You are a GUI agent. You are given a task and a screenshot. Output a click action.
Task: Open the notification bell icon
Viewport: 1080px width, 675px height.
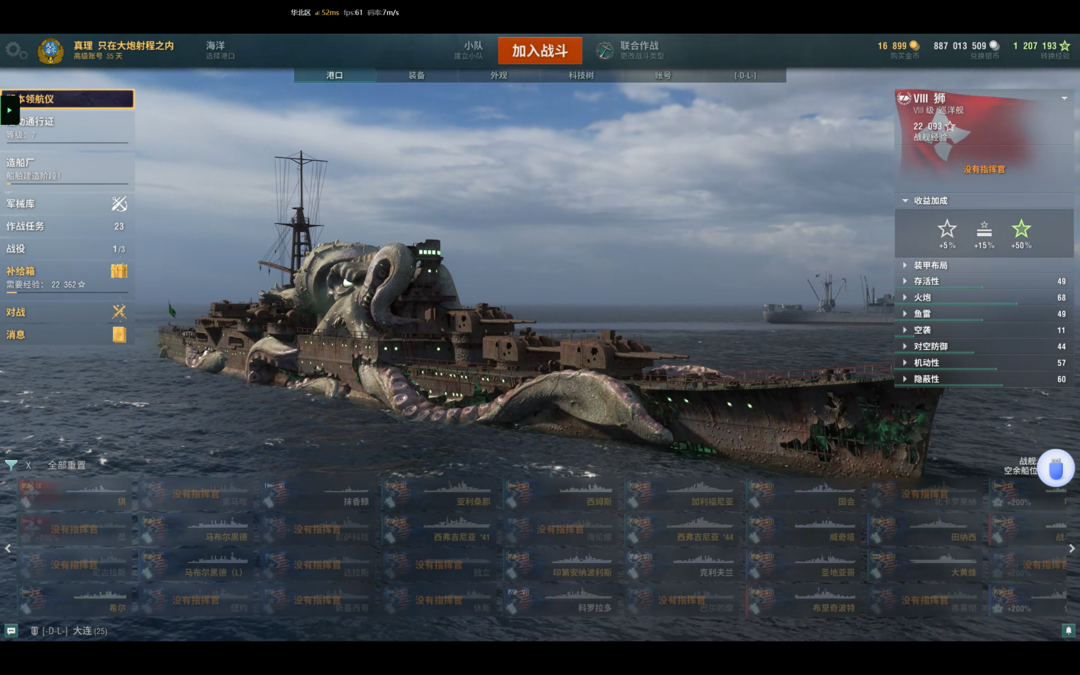tap(1068, 630)
